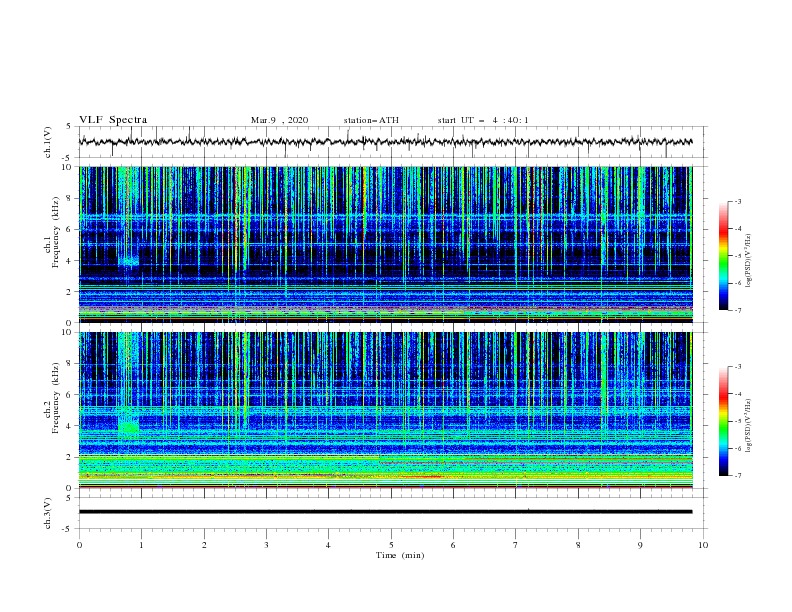Select the ch.1 "Frequency (kHz)" axis label
Image resolution: width=792 pixels, height=612 pixels.
click(x=56, y=232)
